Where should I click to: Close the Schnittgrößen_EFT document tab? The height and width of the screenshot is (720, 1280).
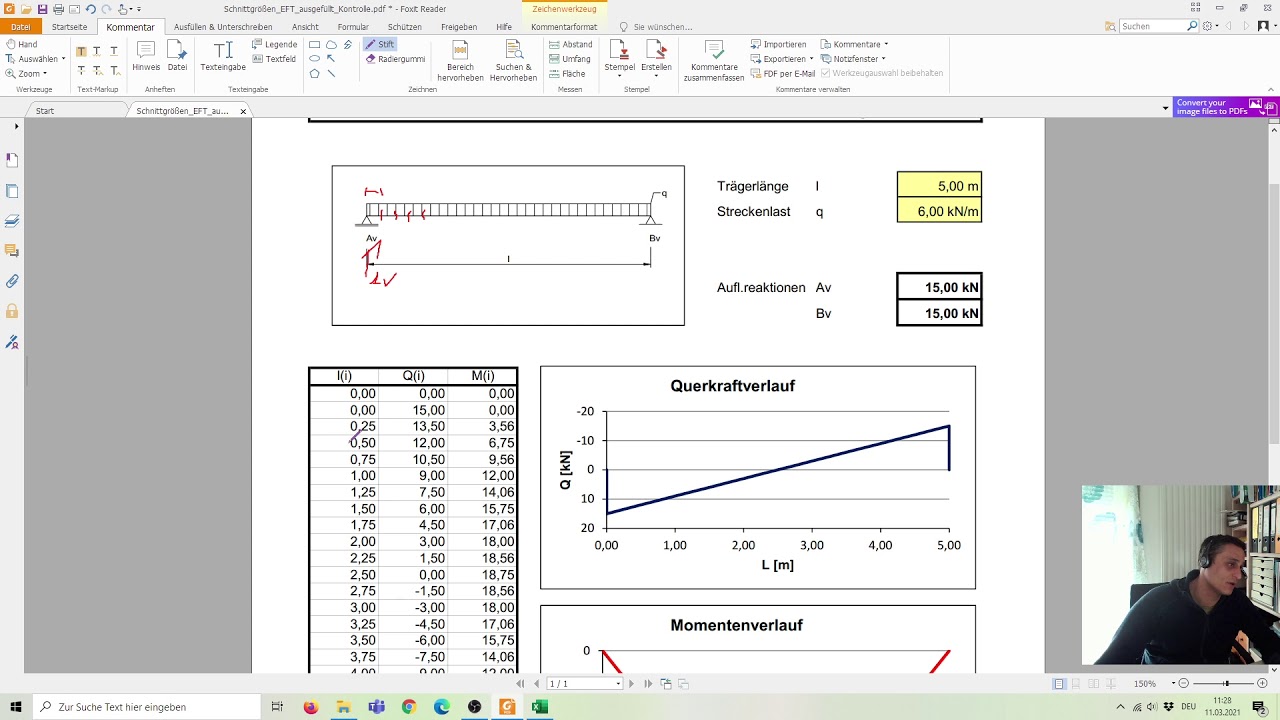coord(243,112)
